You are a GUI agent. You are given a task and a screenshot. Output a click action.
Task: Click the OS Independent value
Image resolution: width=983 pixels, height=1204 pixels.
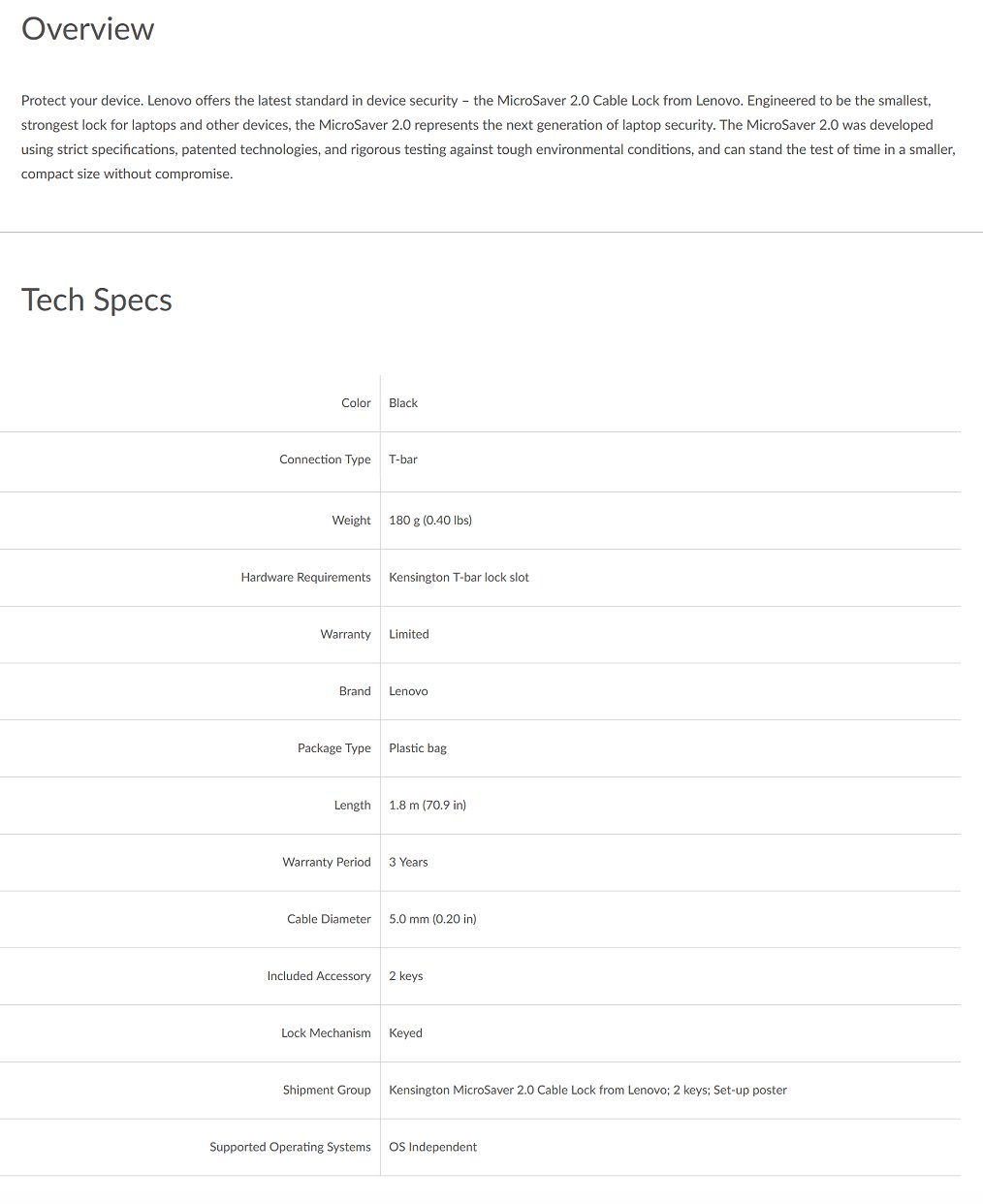tap(432, 1147)
